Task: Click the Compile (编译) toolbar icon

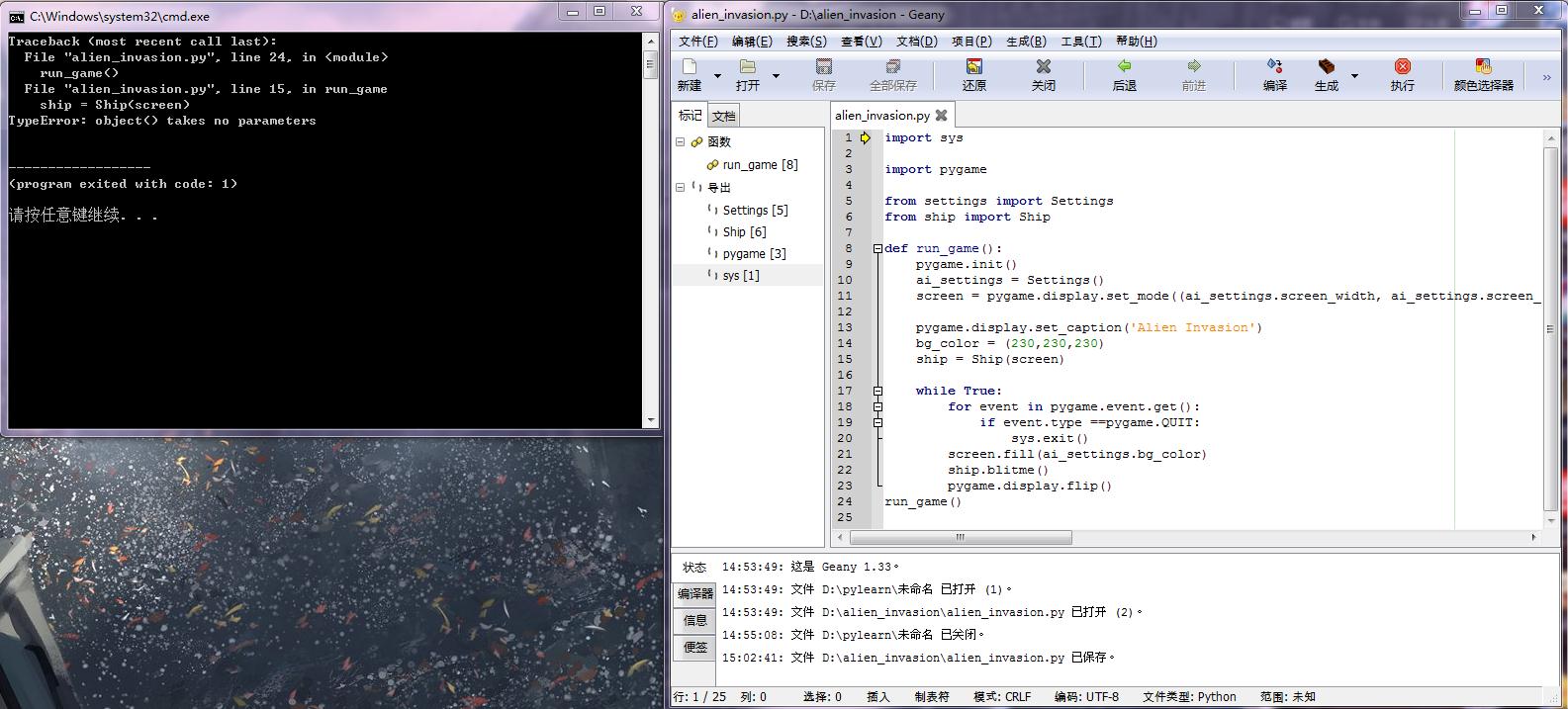Action: pos(1274,67)
